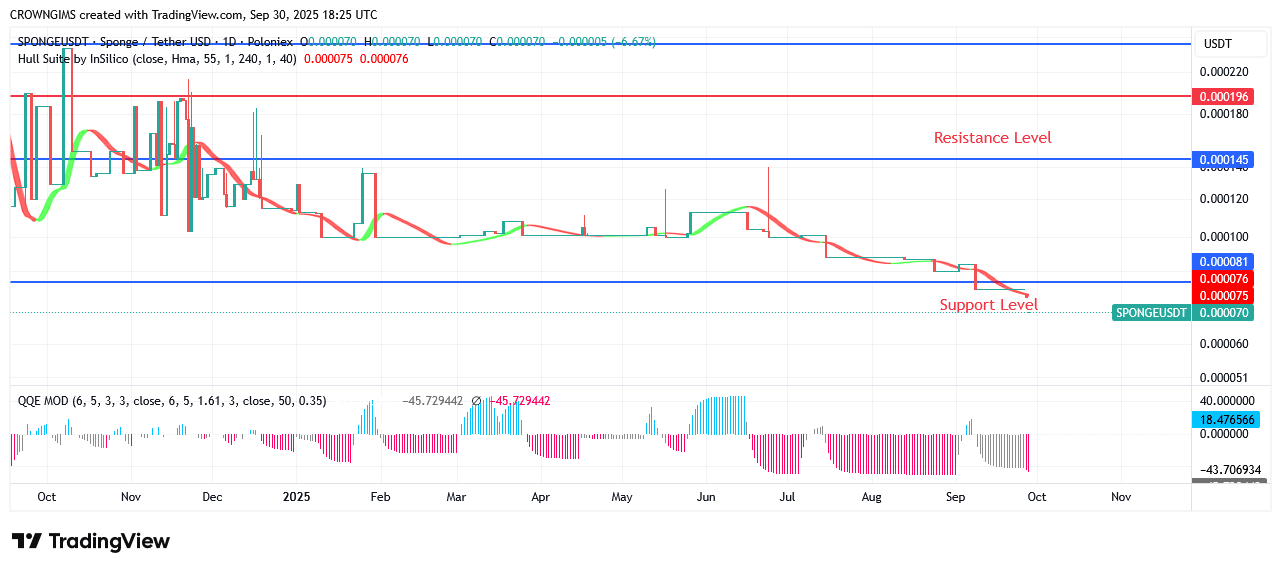Click the Resistance Level text annotation
The height and width of the screenshot is (571, 1281).
click(x=992, y=138)
